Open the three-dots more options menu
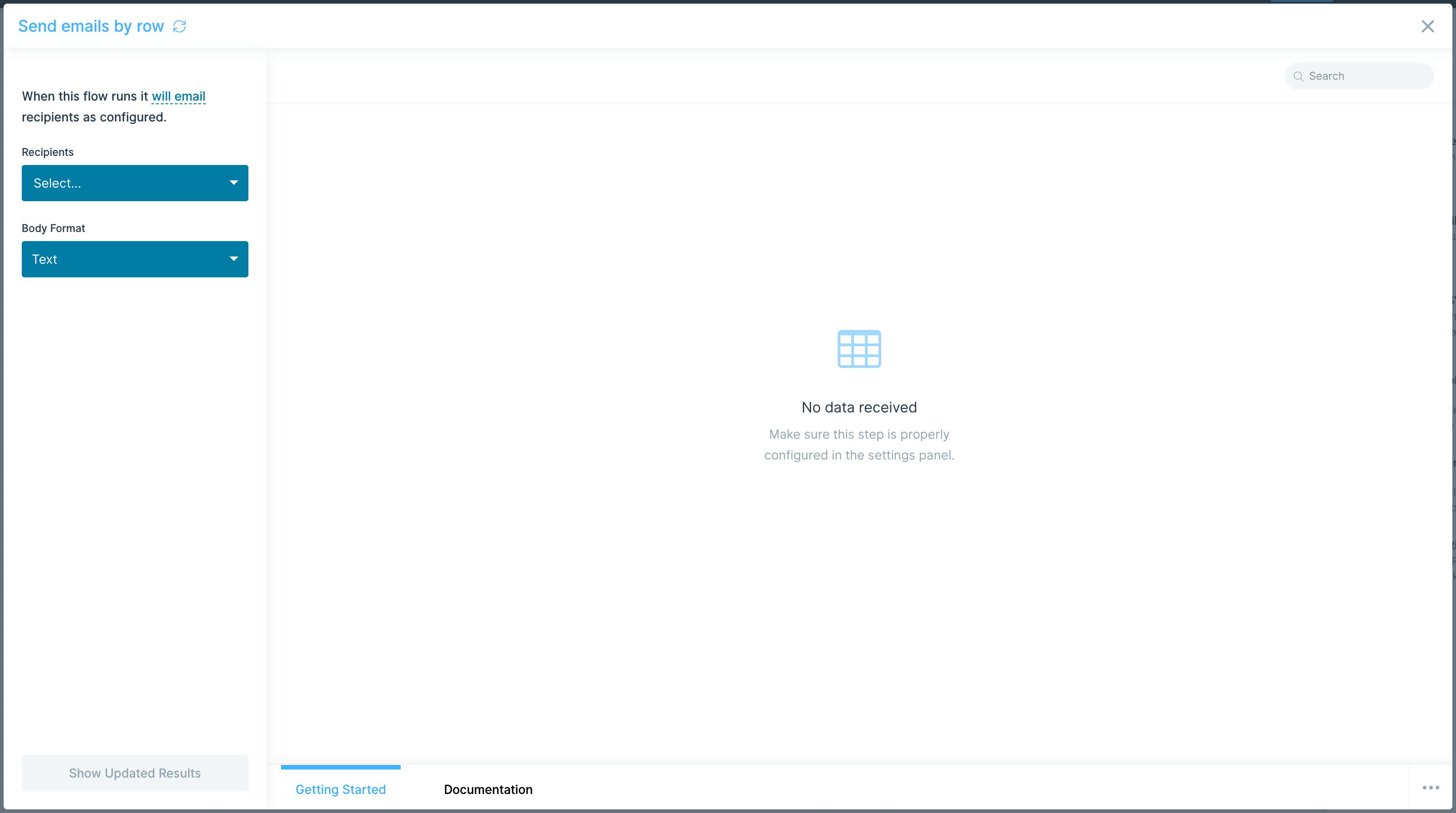The width and height of the screenshot is (1456, 813). [1431, 788]
